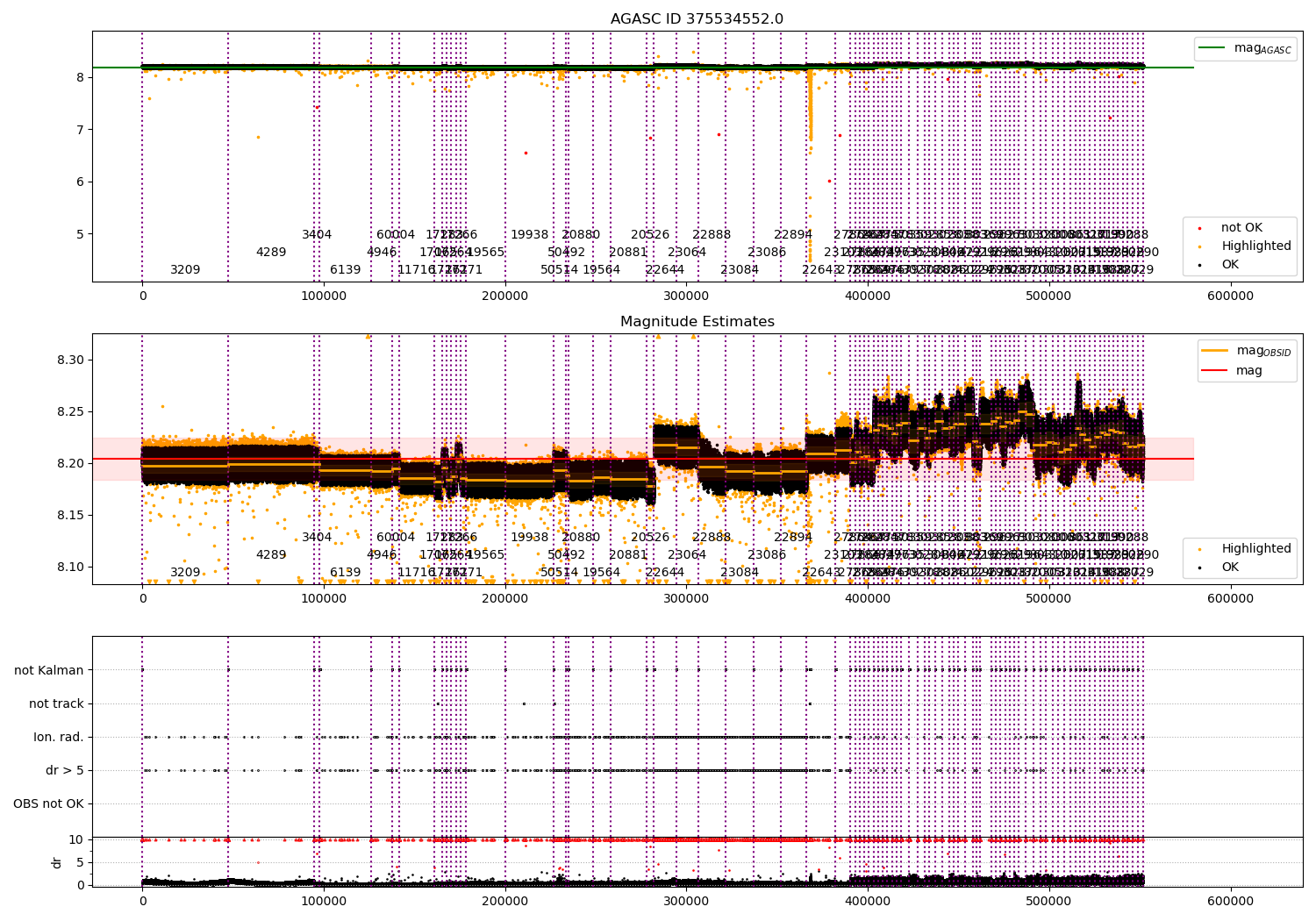Select the green mag AGASC legend entry
This screenshot has width=1316, height=921.
1245,48
